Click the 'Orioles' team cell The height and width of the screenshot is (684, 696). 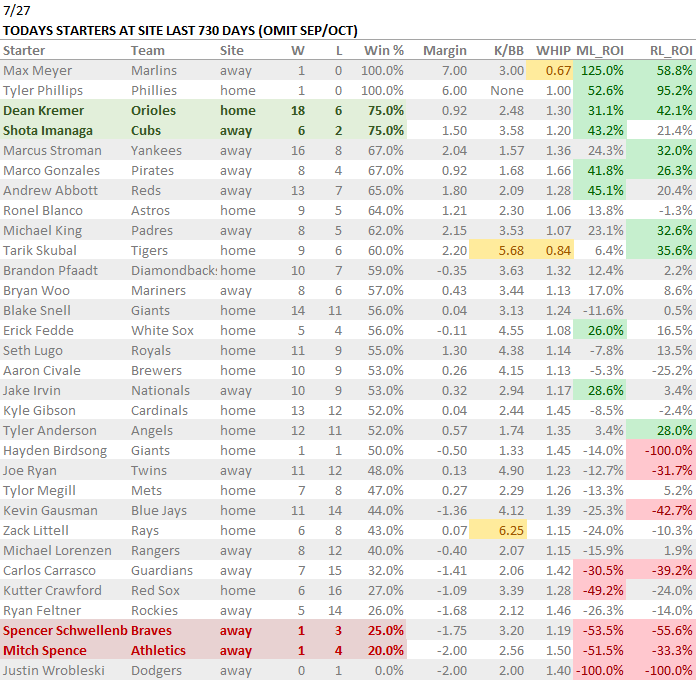(154, 111)
